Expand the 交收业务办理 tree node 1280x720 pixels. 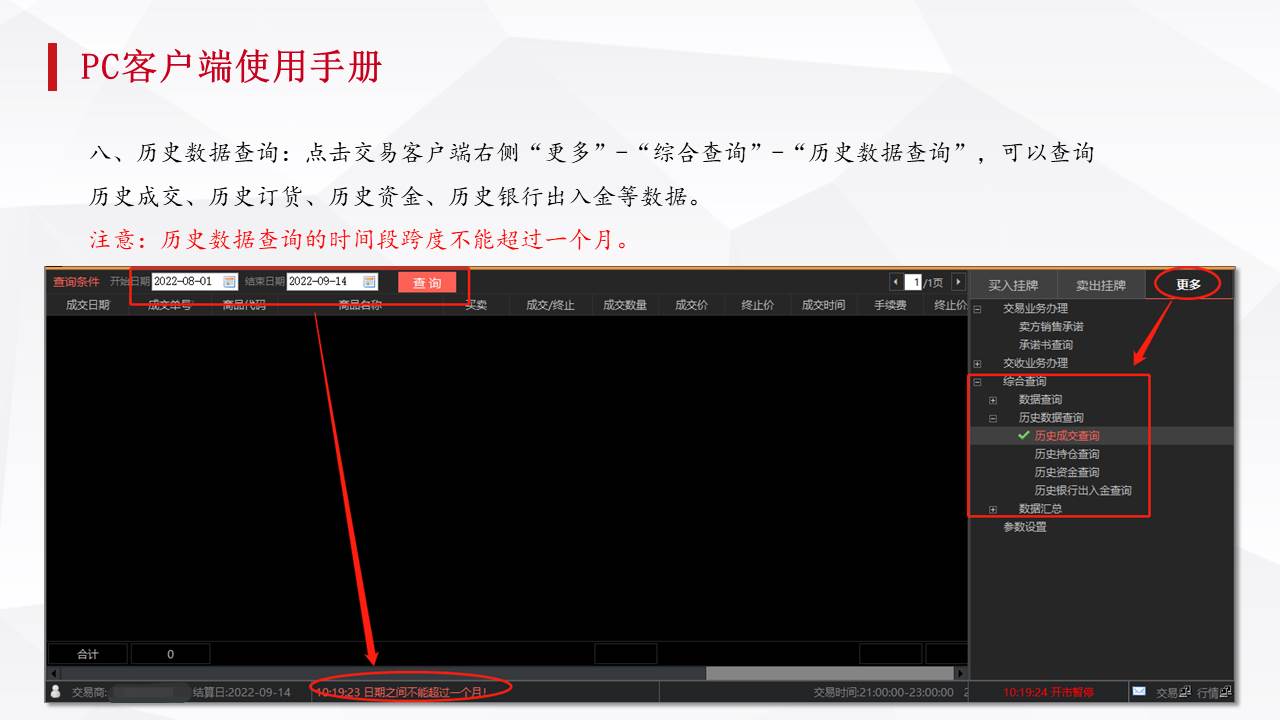point(977,363)
